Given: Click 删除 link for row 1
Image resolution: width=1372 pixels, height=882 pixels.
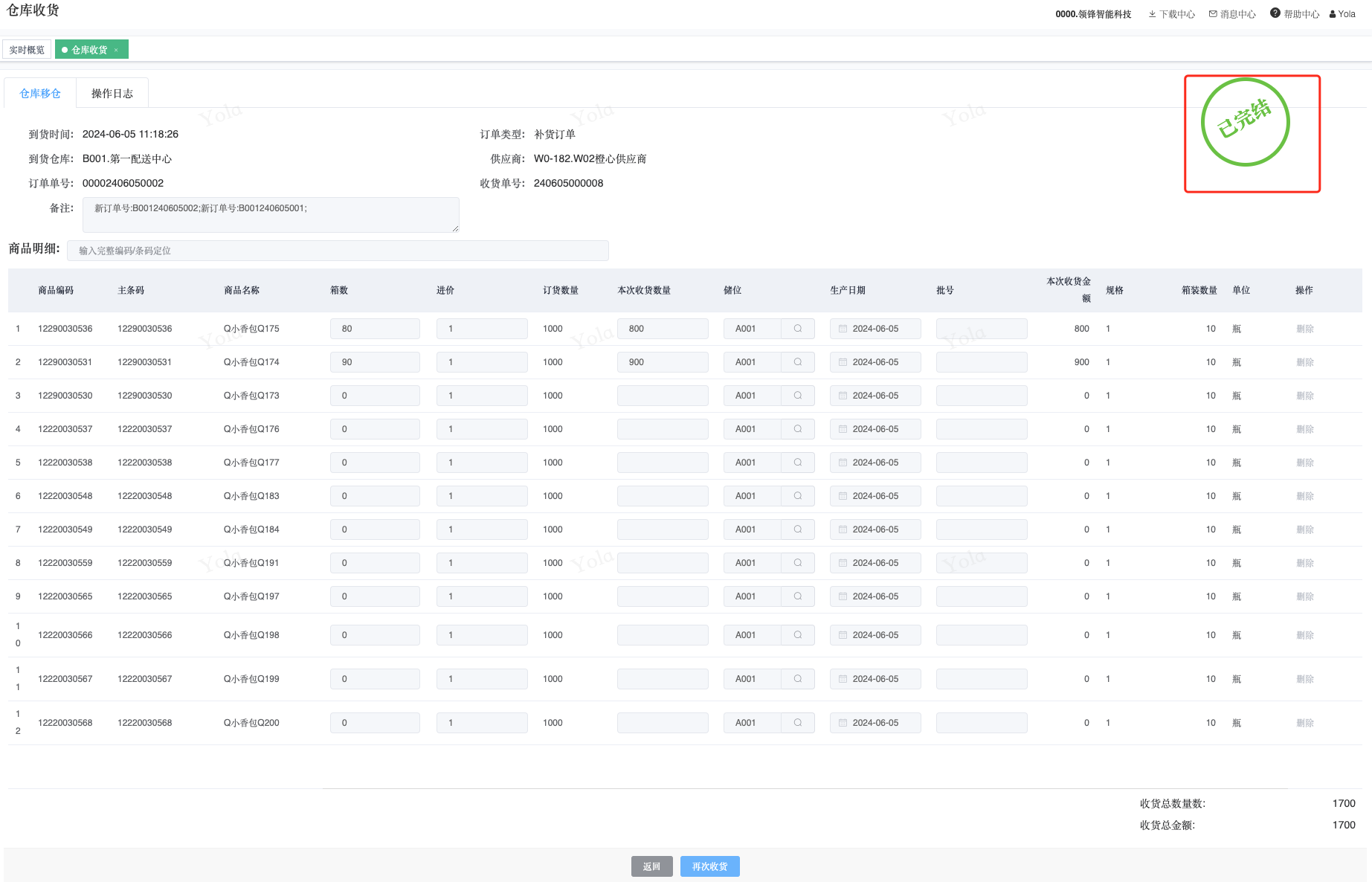Looking at the screenshot, I should (x=1304, y=329).
